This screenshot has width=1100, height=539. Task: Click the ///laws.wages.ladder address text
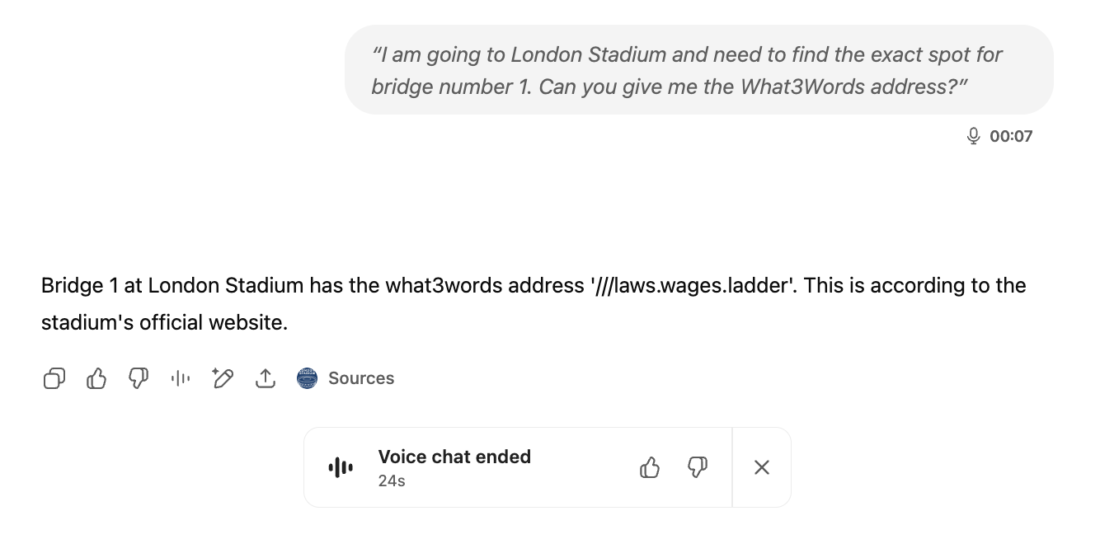(694, 286)
